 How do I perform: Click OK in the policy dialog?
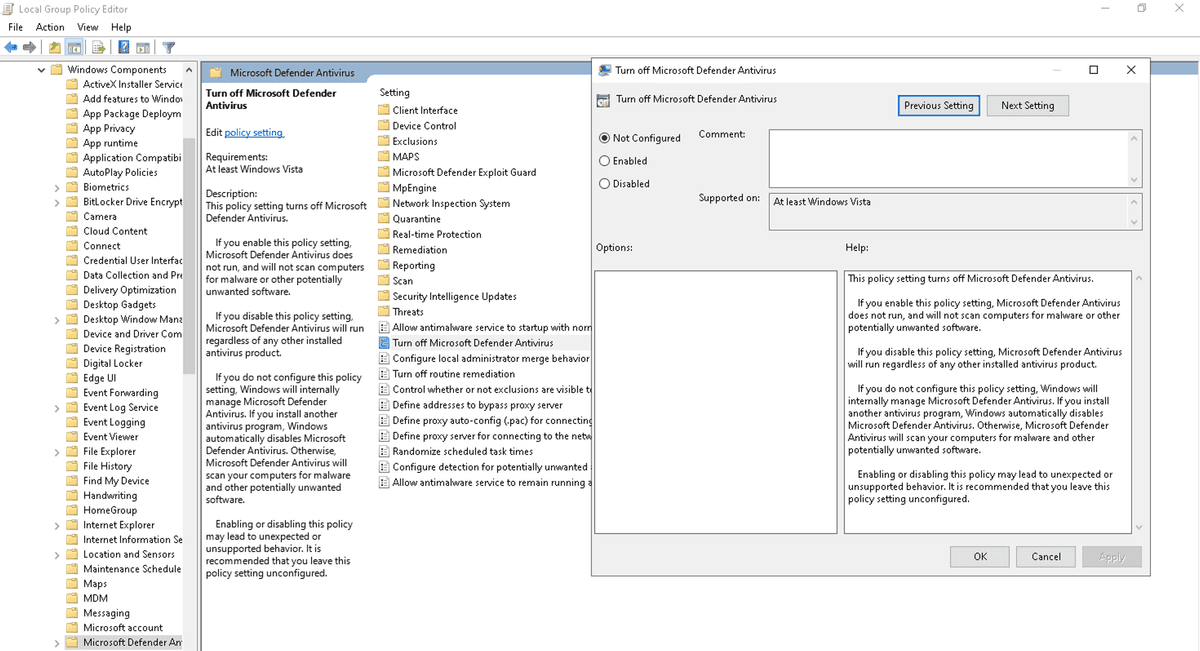tap(980, 557)
